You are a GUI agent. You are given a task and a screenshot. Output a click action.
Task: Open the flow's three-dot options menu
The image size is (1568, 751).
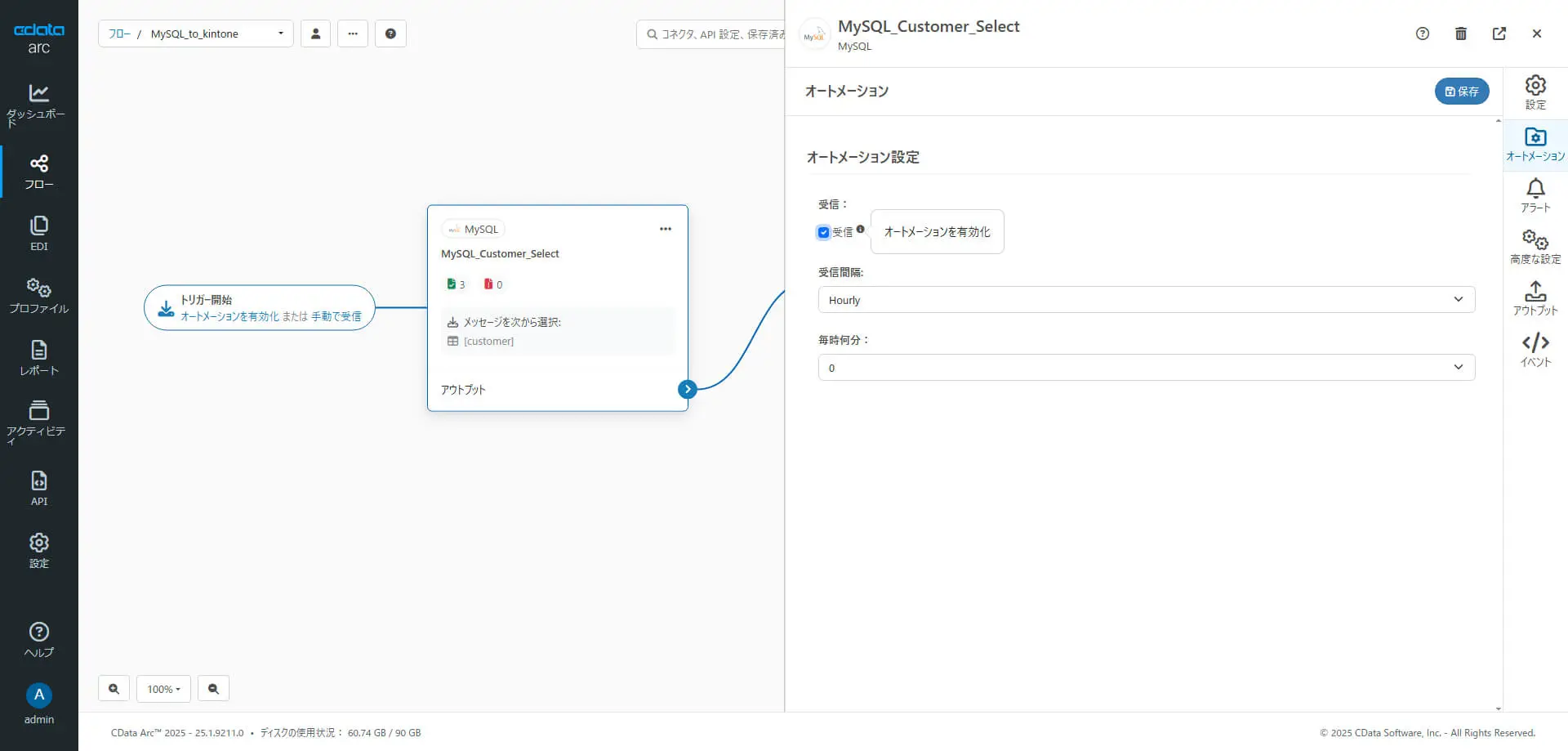(353, 34)
